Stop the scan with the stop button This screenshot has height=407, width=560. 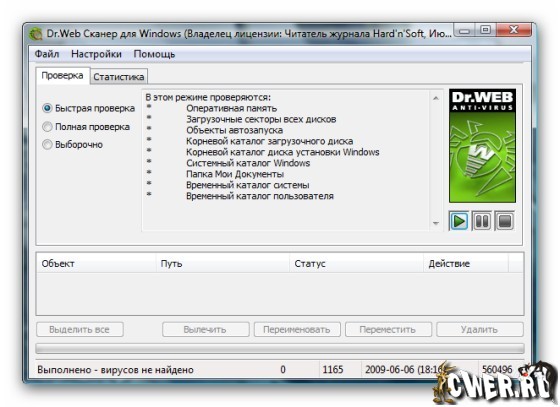coord(505,221)
